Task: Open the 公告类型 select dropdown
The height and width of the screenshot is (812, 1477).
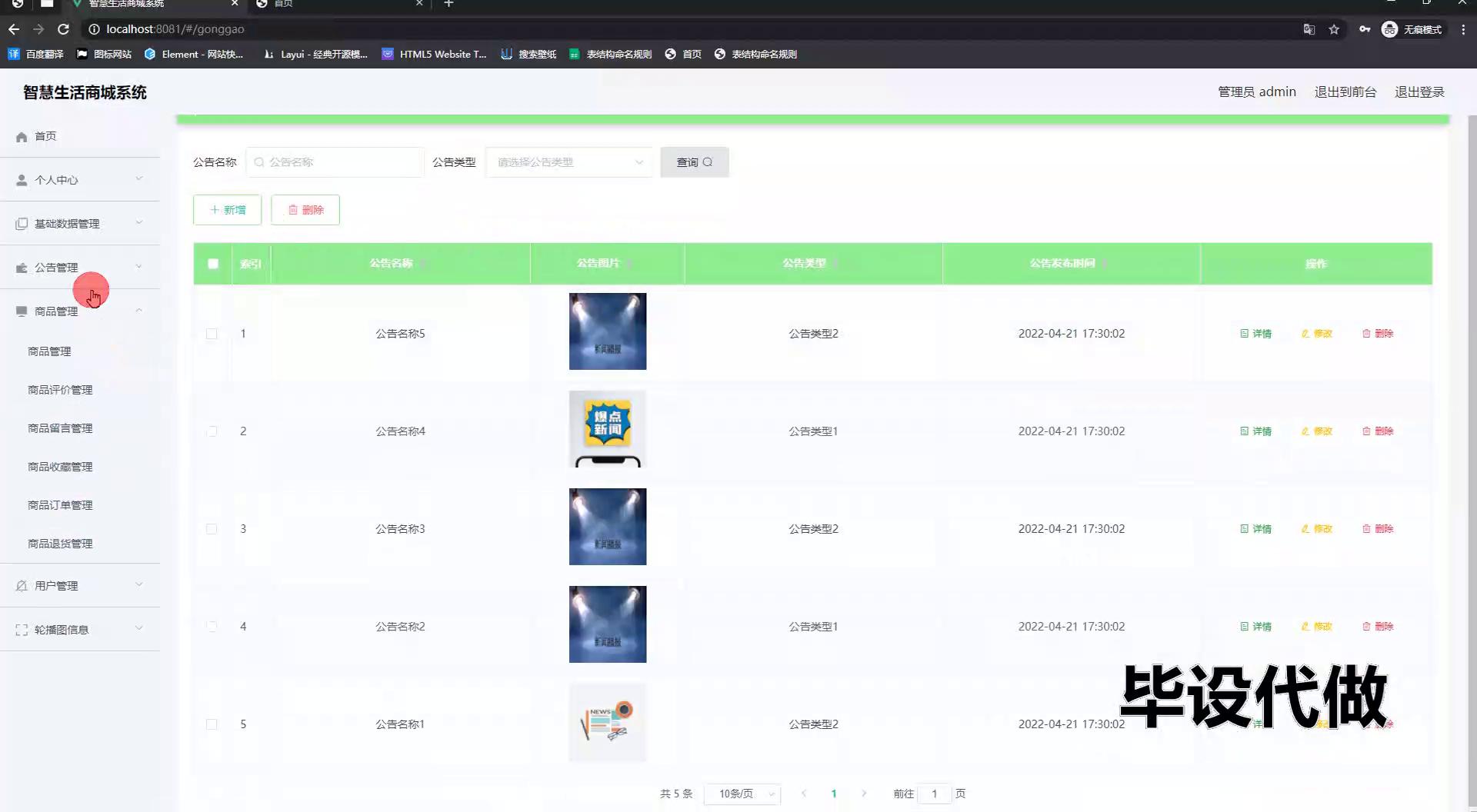Action: coord(569,162)
